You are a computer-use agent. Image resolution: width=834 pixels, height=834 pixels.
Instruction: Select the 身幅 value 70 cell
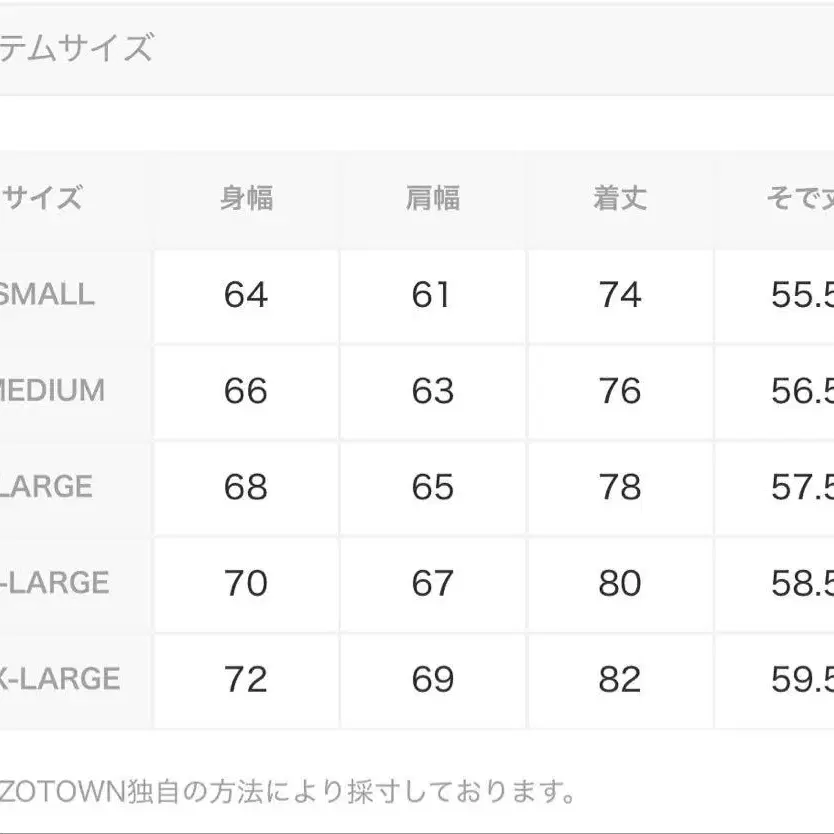pyautogui.click(x=246, y=583)
